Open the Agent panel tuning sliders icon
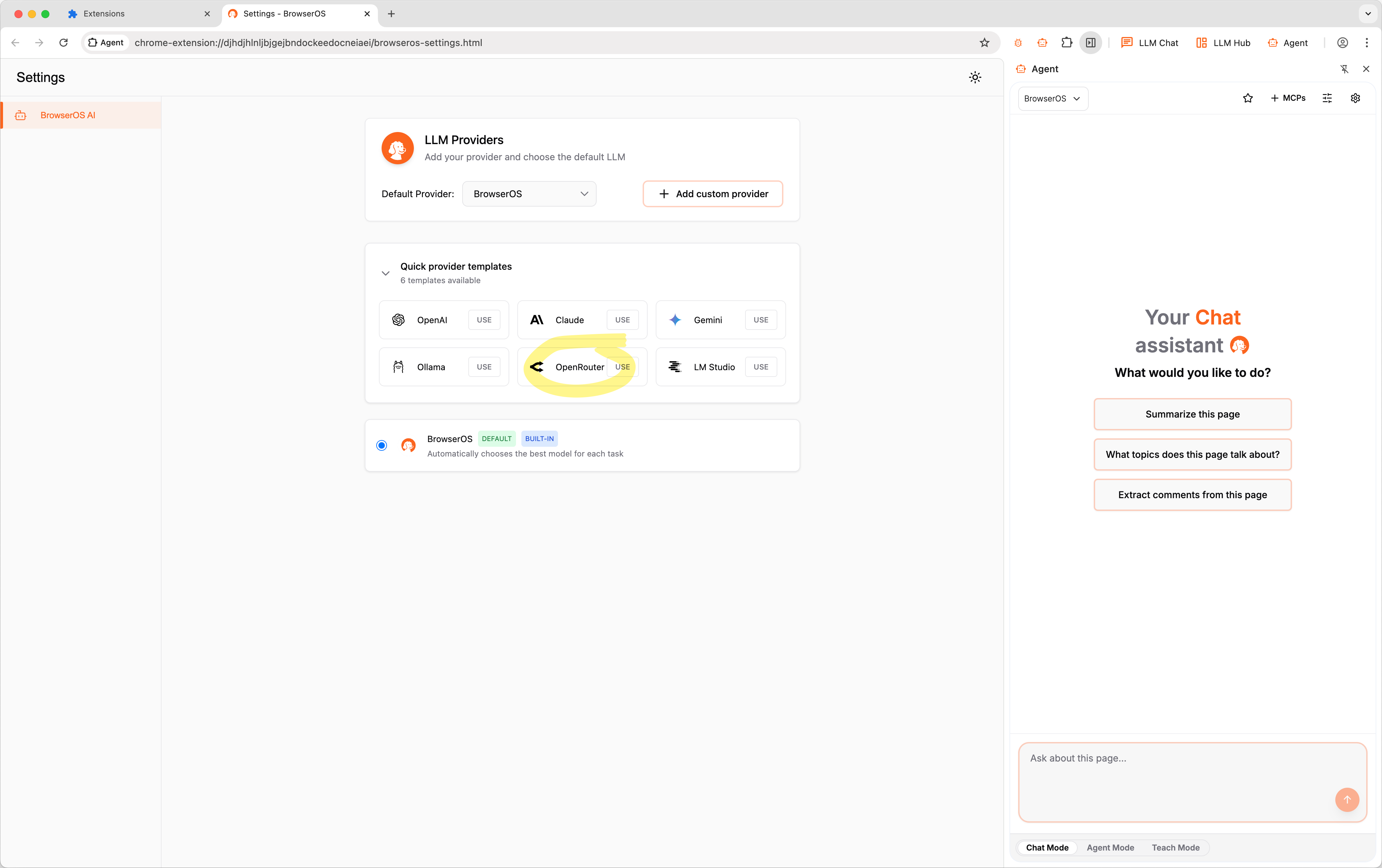The image size is (1382, 868). (x=1327, y=98)
